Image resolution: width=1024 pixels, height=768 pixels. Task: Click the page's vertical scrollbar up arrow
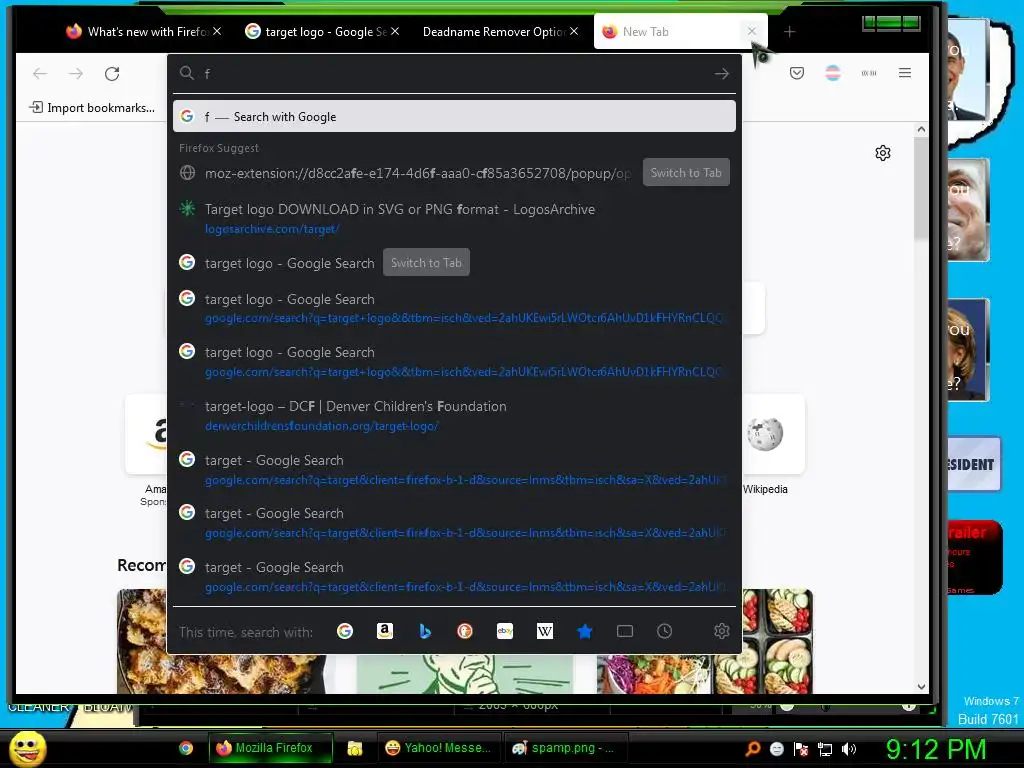[x=921, y=129]
